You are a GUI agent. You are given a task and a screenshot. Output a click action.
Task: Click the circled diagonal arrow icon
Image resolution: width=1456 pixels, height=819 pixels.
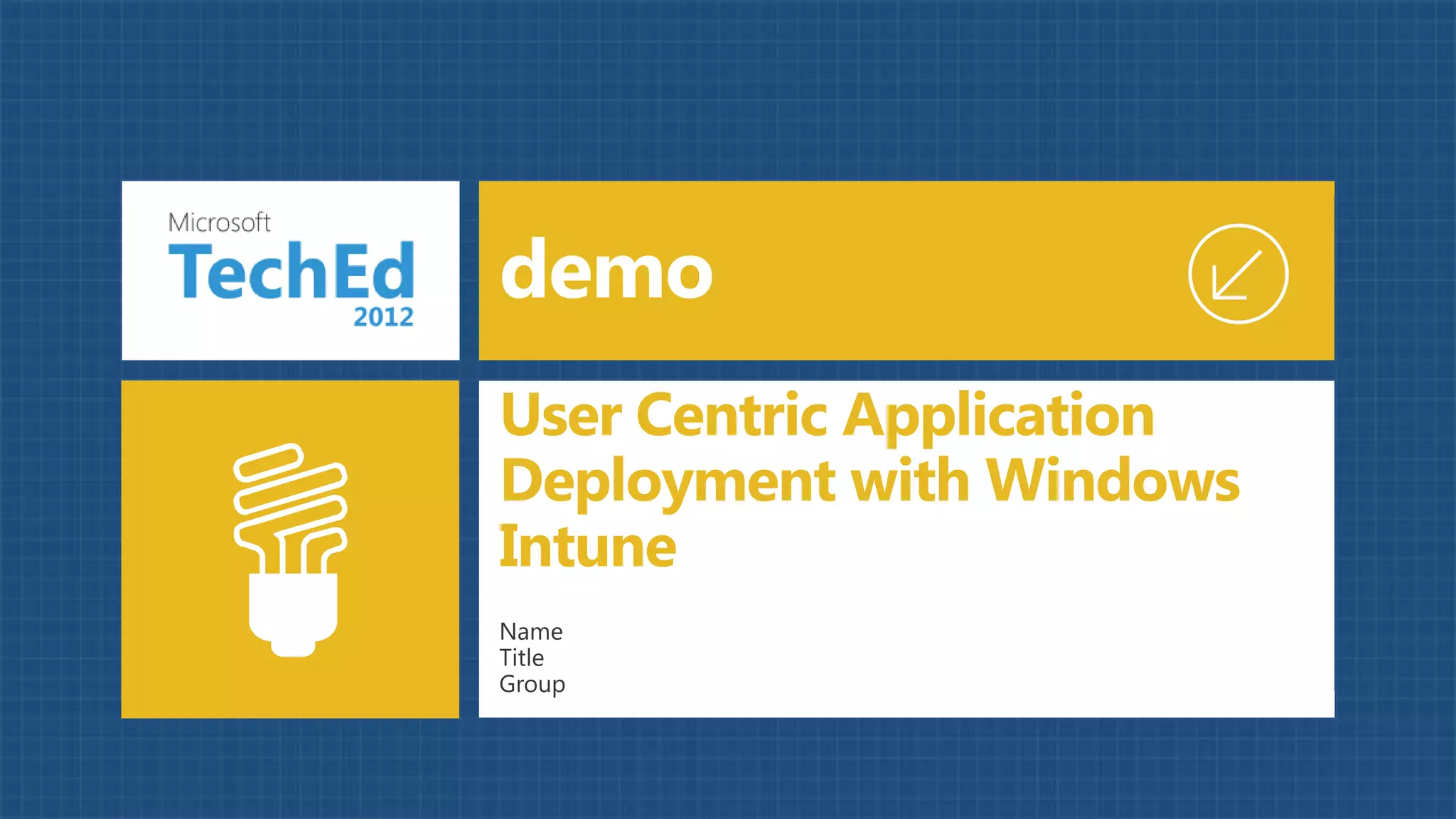(1238, 274)
